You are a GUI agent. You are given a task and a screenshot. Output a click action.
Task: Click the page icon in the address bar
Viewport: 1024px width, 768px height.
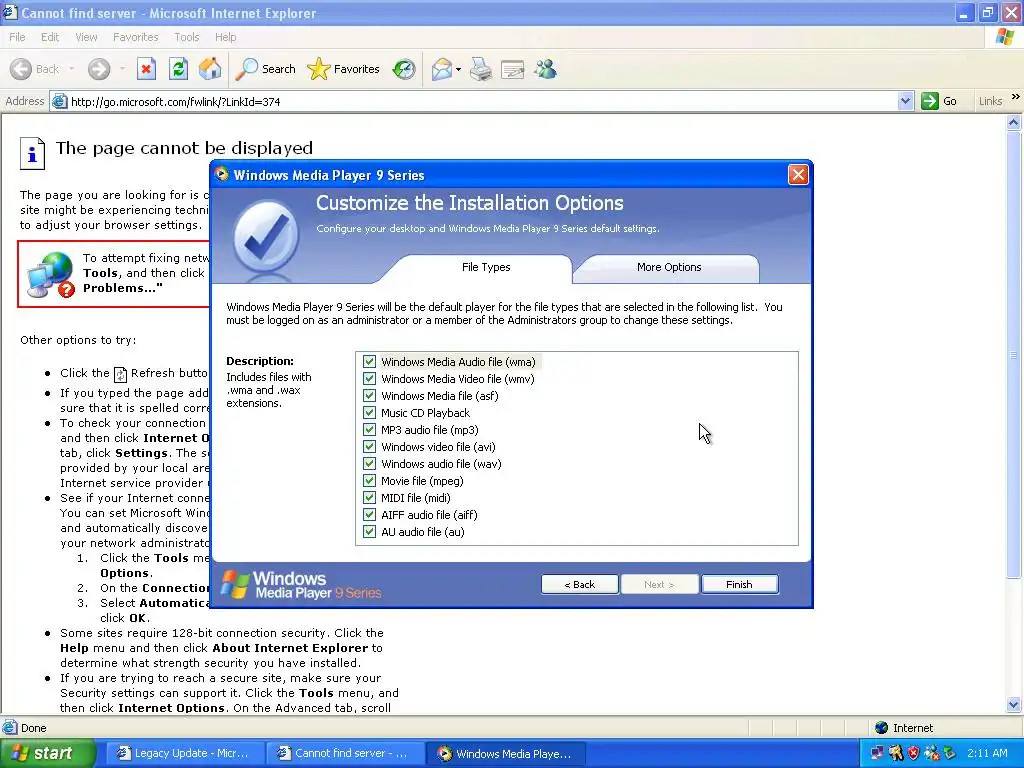[x=59, y=101]
